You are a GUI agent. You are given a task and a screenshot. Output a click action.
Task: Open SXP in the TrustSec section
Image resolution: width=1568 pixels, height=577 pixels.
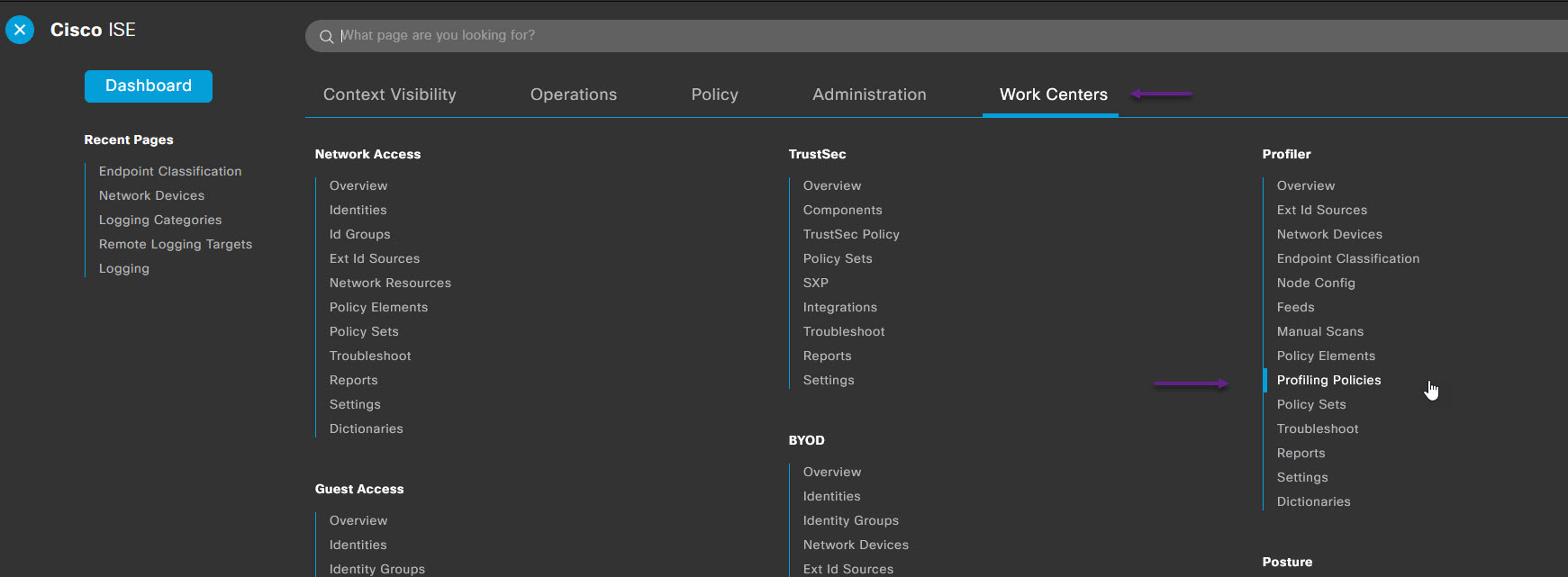[816, 283]
